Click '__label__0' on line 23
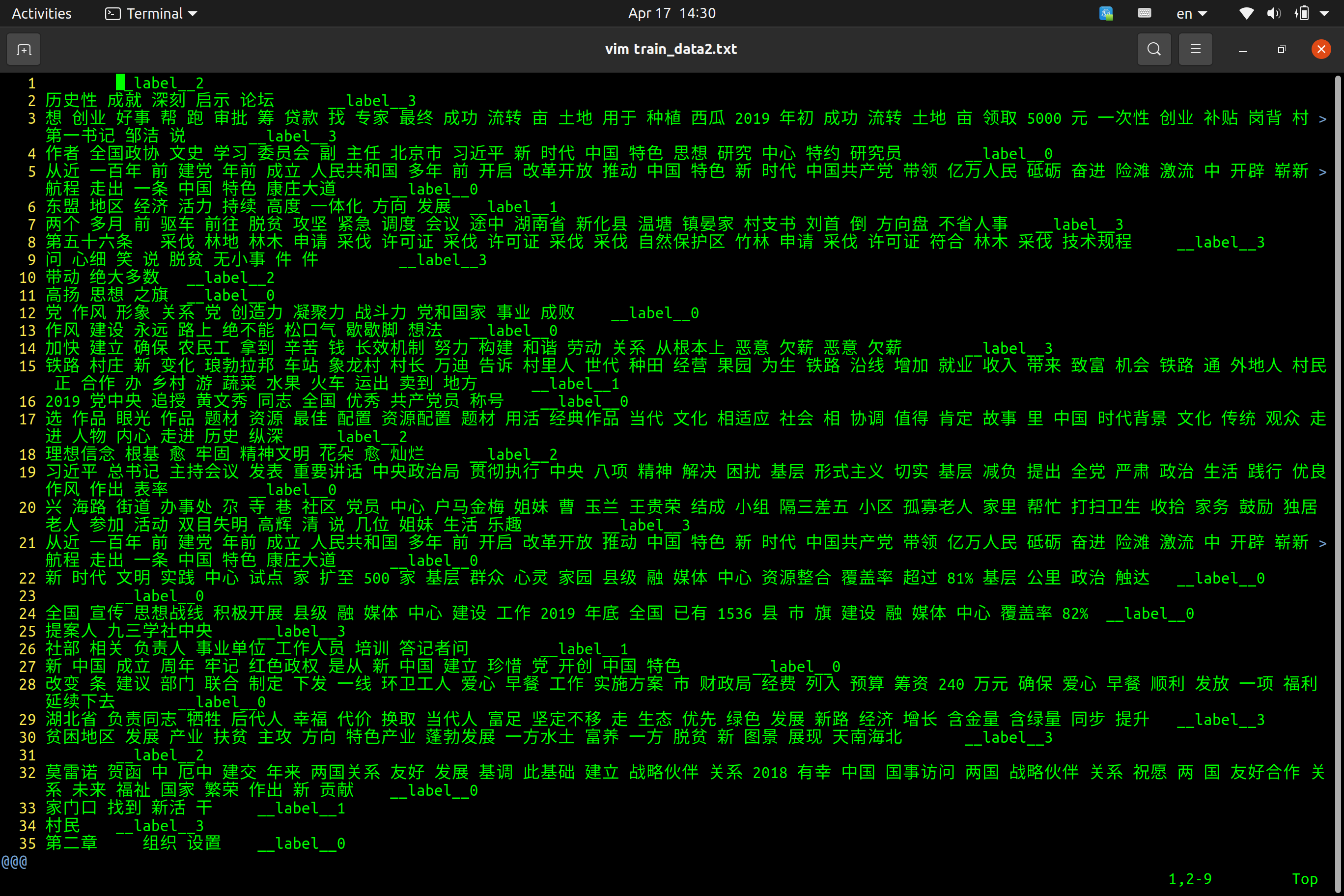This screenshot has width=1344, height=896. point(160,596)
